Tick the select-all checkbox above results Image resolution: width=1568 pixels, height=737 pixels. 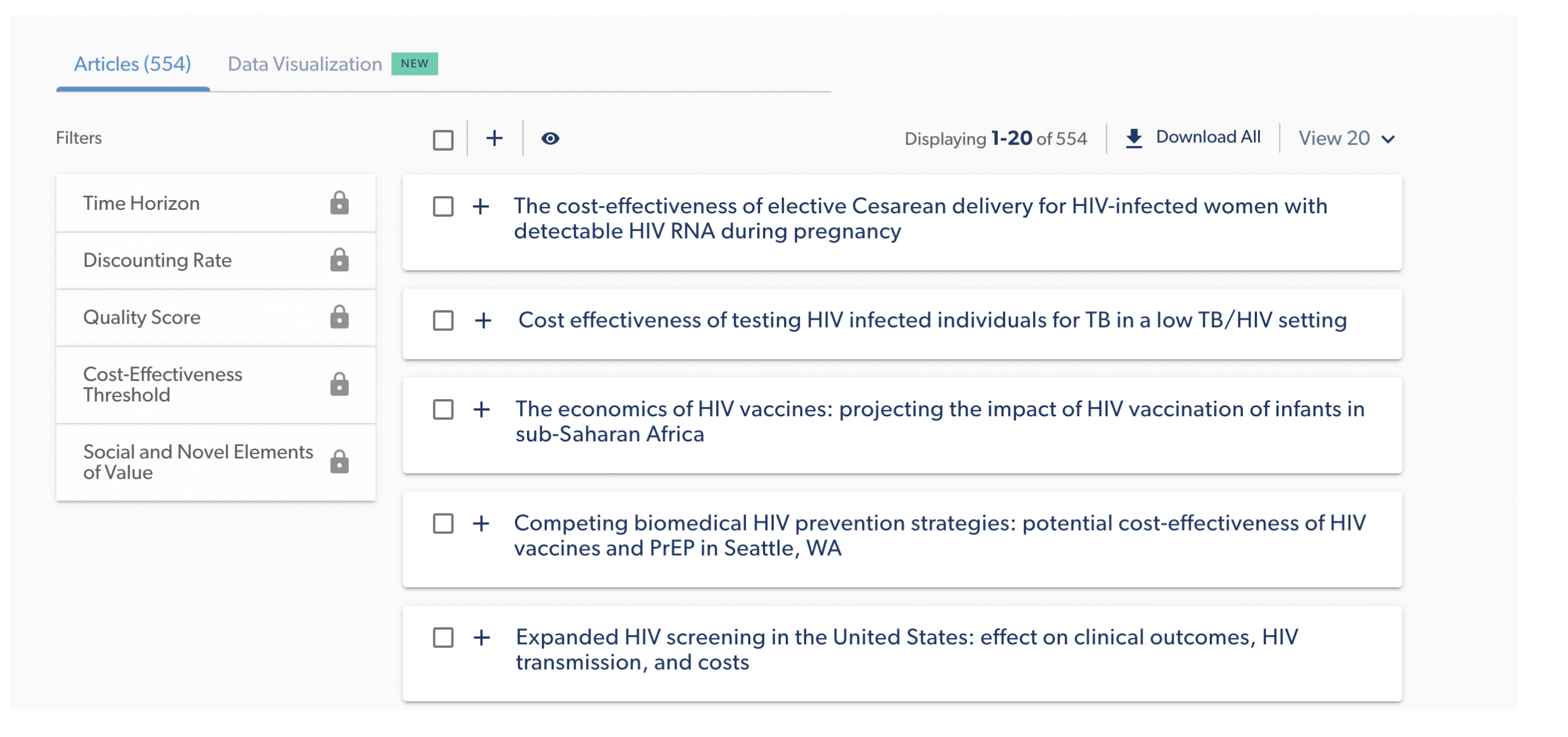(443, 139)
